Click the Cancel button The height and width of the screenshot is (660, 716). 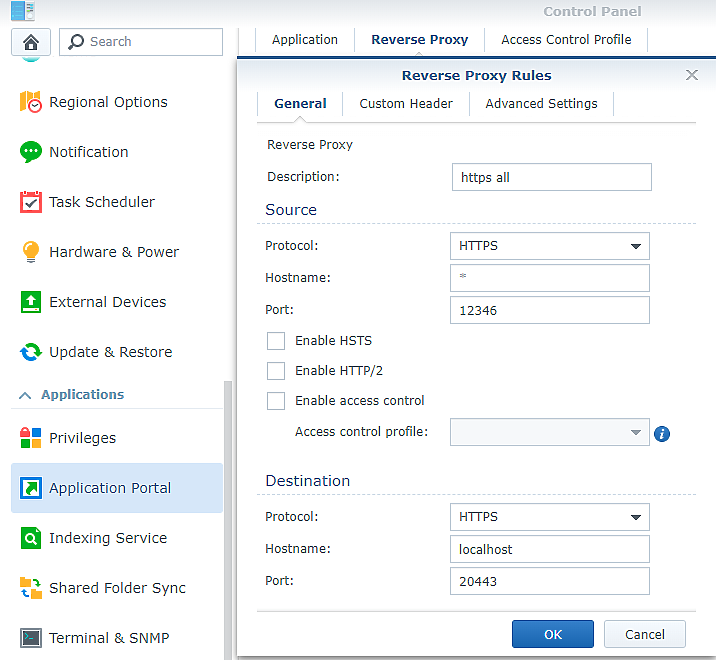pos(645,634)
